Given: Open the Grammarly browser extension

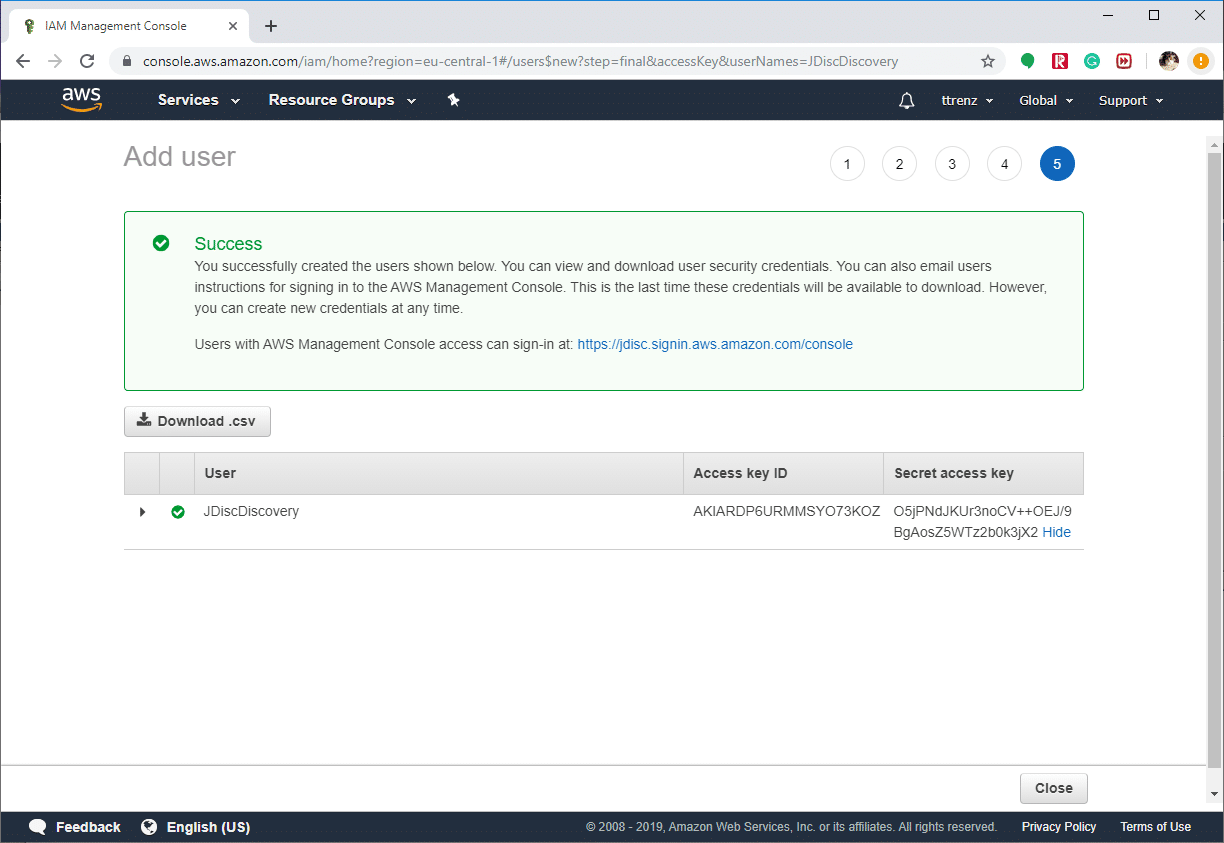Looking at the screenshot, I should pos(1092,60).
